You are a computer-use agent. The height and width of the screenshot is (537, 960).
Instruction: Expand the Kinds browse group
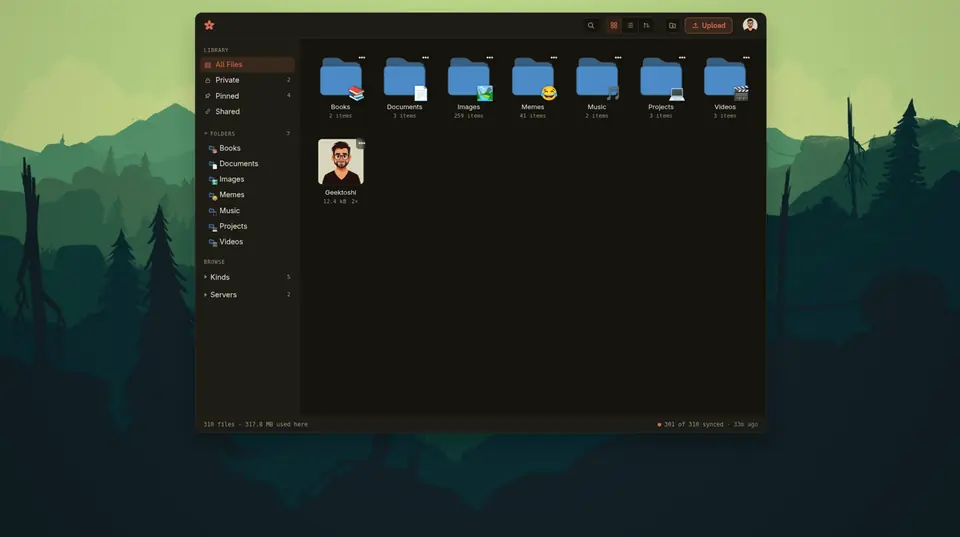click(247, 277)
